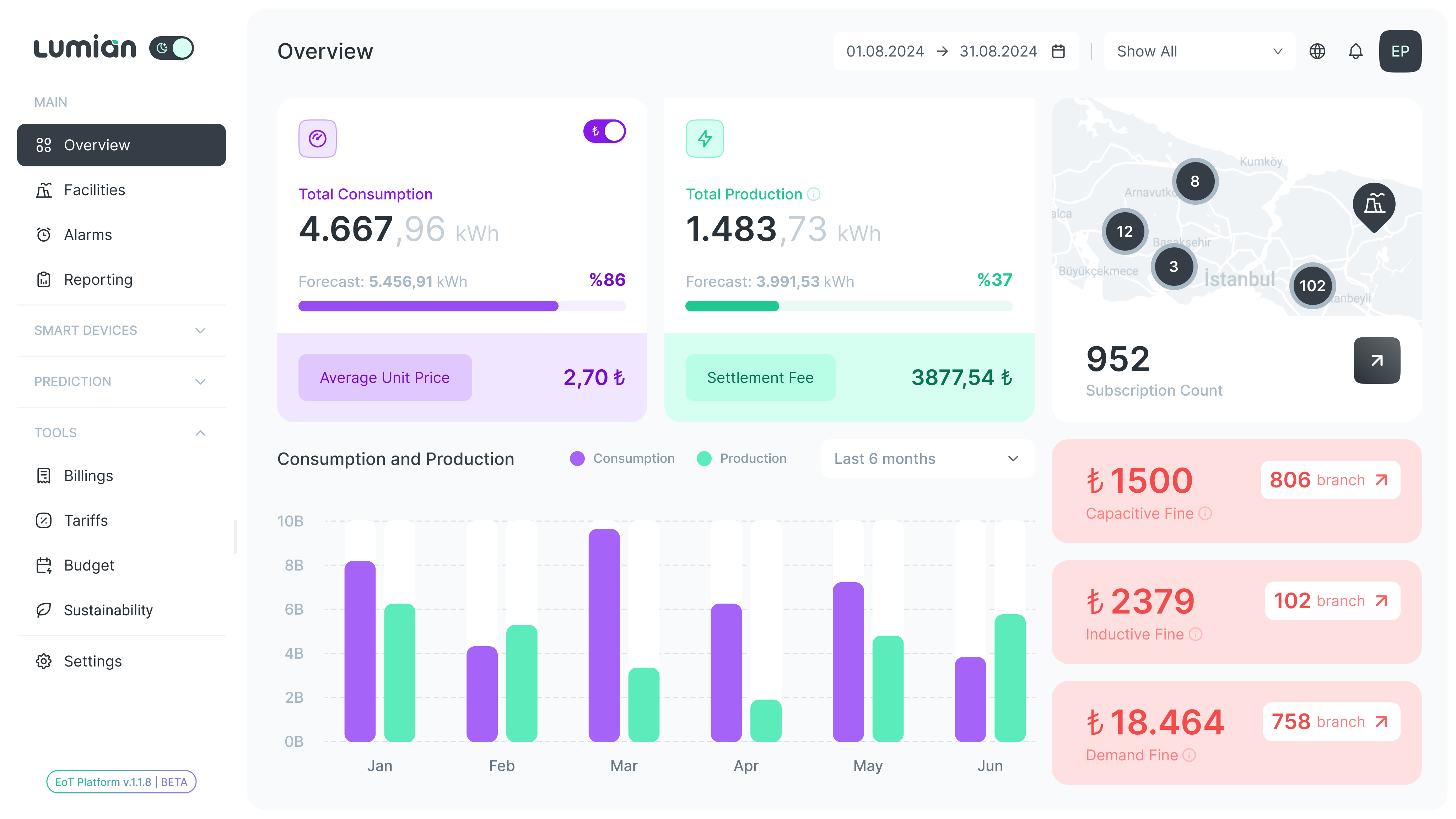
Task: Open notifications bell
Action: 1355,52
